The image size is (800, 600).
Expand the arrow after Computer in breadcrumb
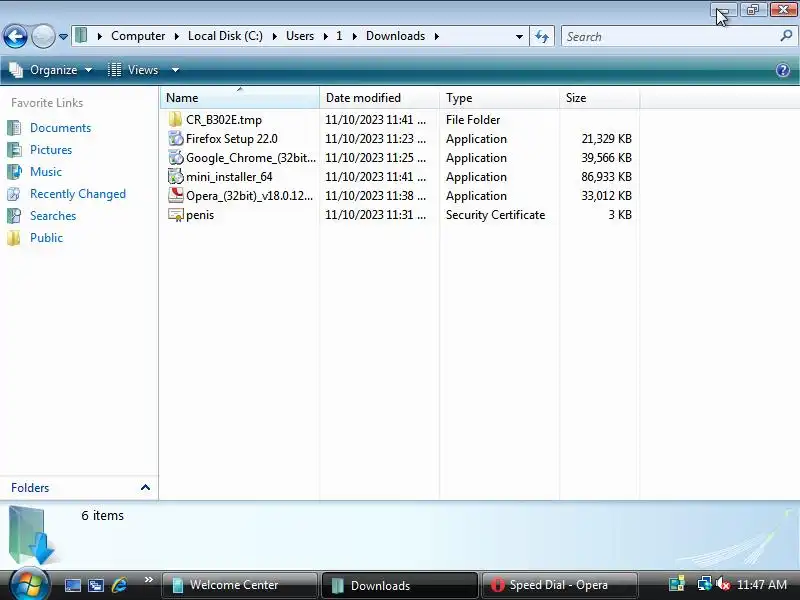(x=177, y=36)
